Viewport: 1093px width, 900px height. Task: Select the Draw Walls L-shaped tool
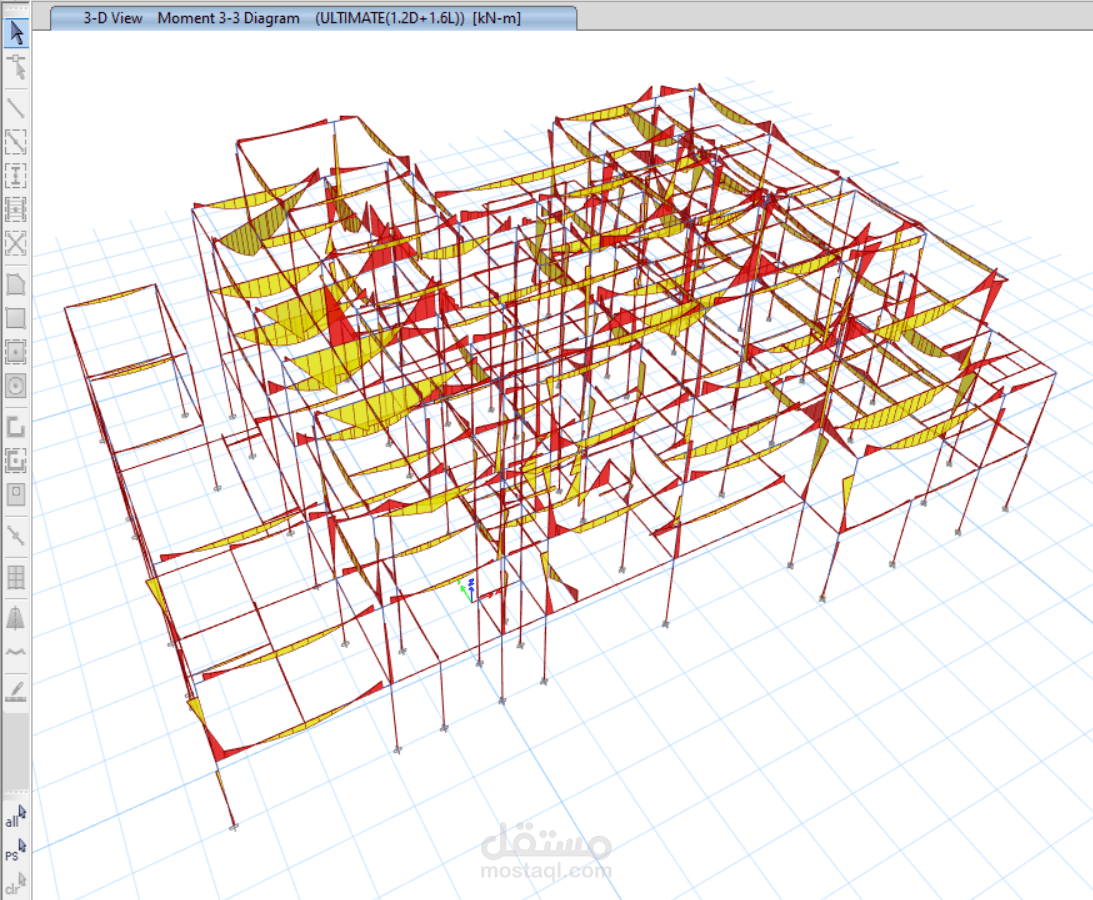coord(16,427)
